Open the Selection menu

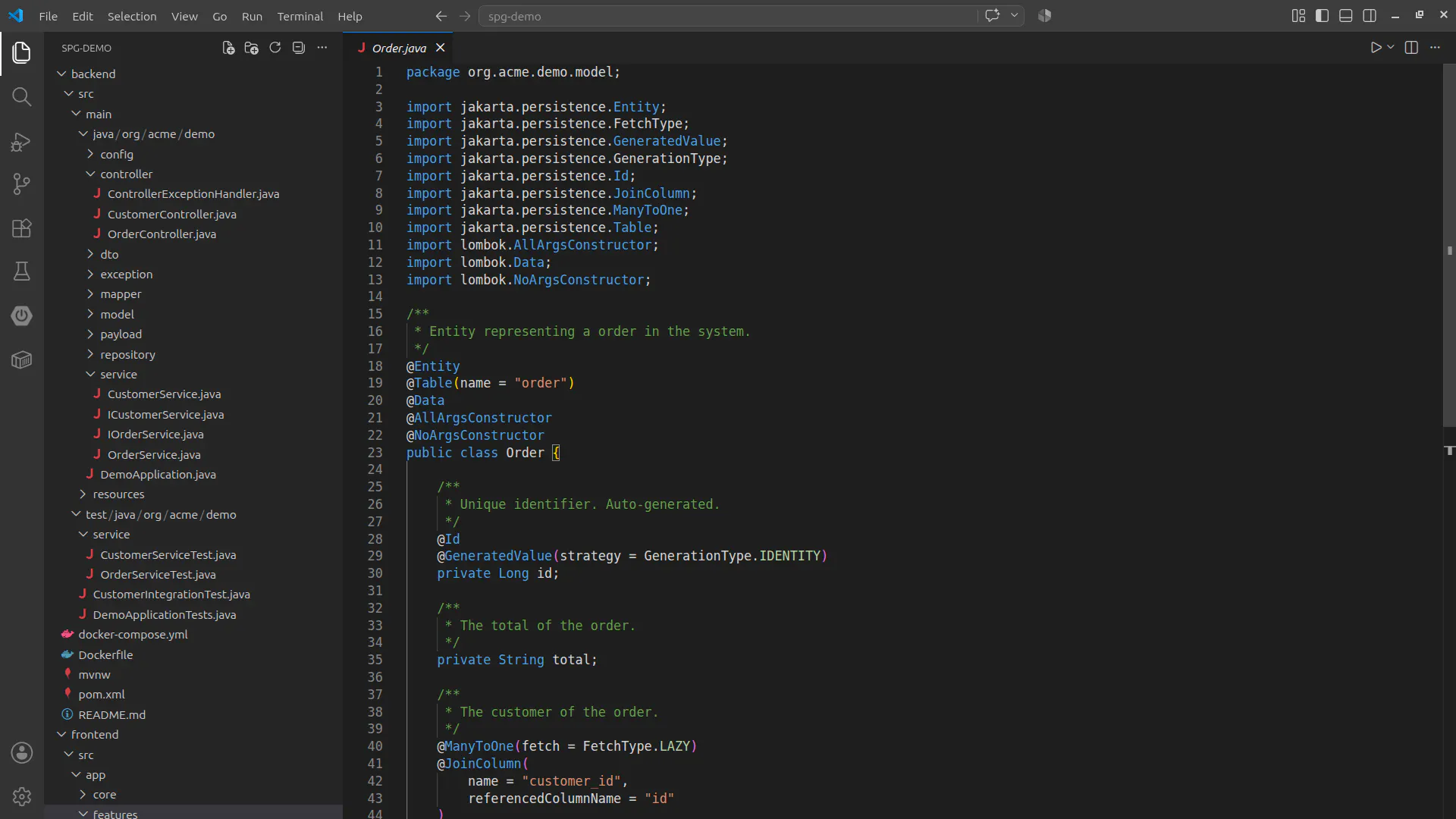coord(132,16)
